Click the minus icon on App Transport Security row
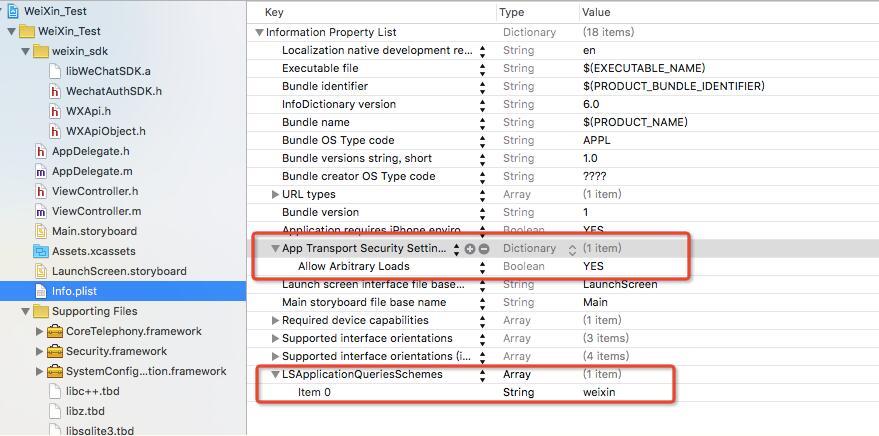Screen dimensions: 879x436 [484, 248]
